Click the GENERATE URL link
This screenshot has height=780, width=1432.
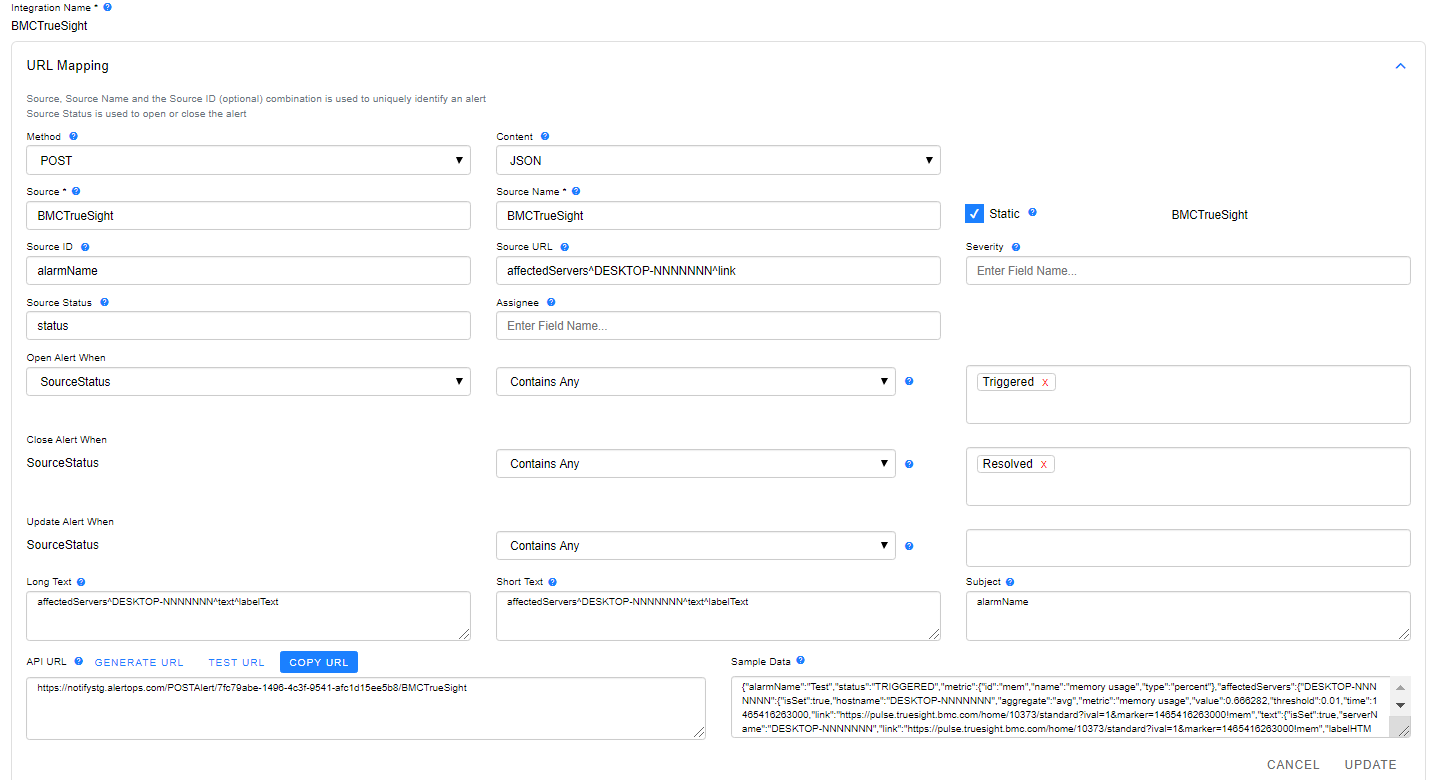click(138, 661)
